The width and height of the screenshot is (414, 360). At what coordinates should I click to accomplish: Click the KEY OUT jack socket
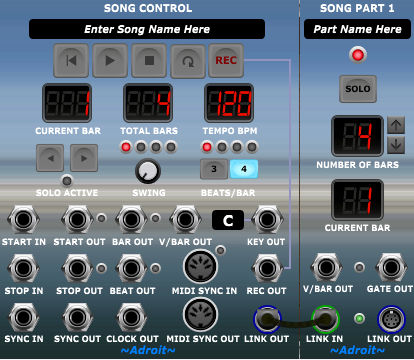267,220
